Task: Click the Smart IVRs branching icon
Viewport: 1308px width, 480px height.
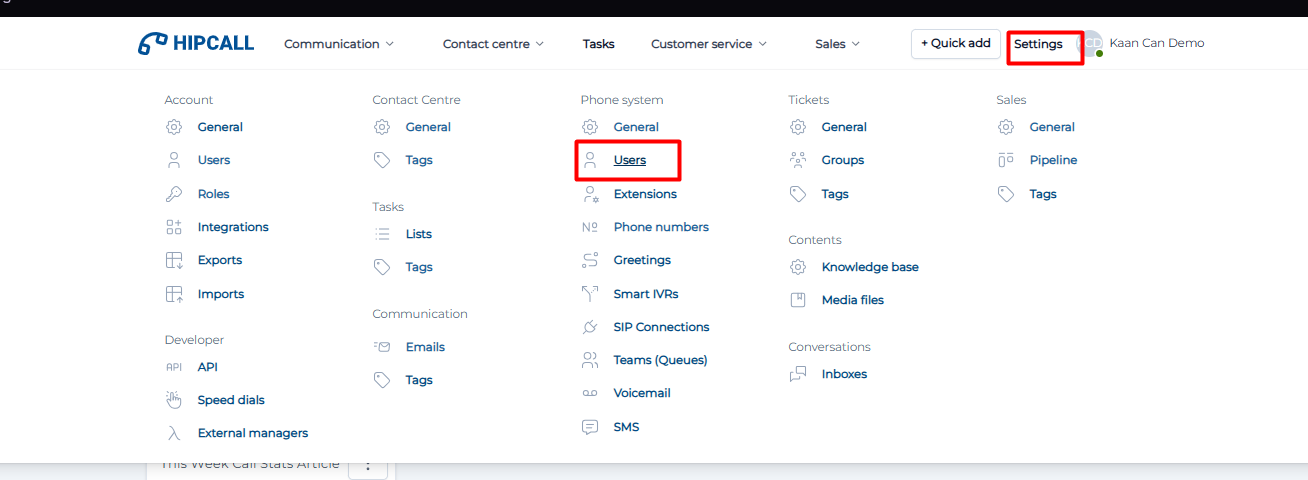Action: point(590,294)
